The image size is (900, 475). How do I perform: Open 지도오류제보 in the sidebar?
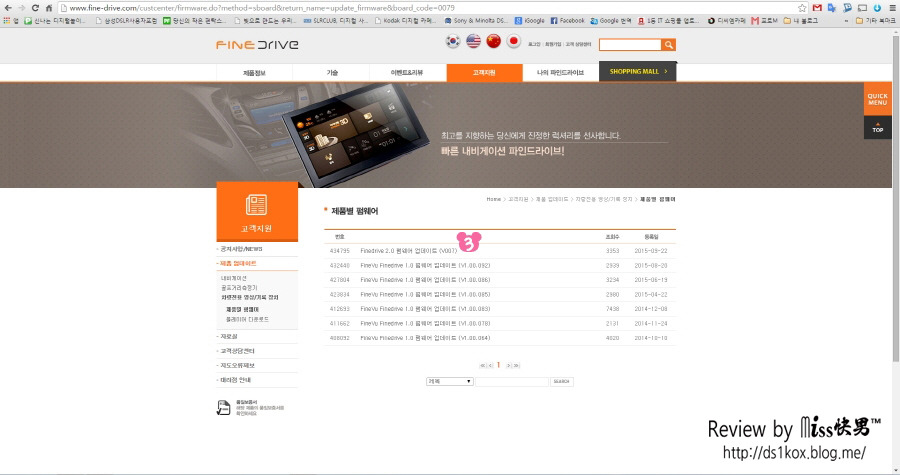point(237,365)
